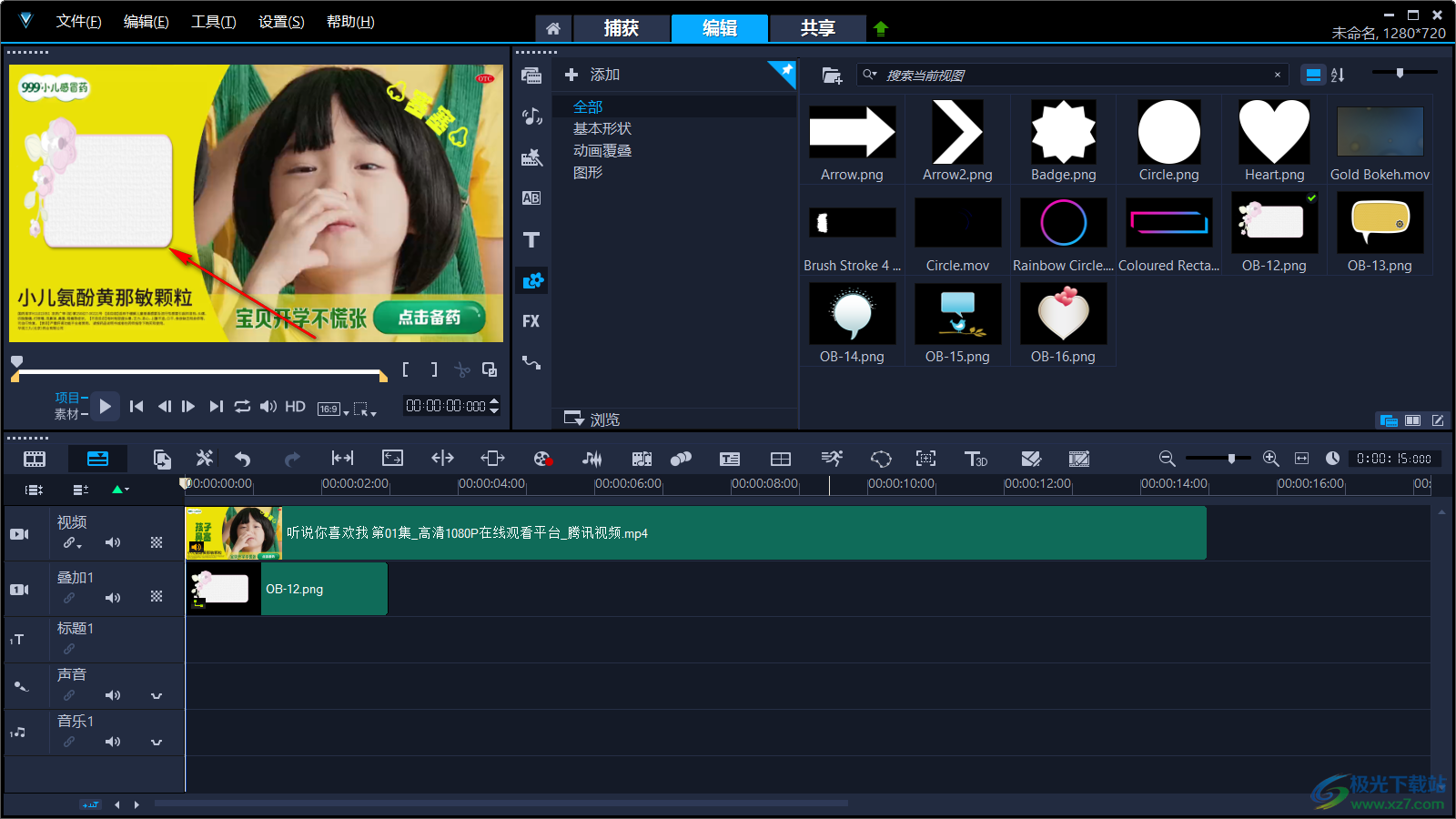Image resolution: width=1456 pixels, height=819 pixels.
Task: Undo the last action
Action: coord(242,459)
